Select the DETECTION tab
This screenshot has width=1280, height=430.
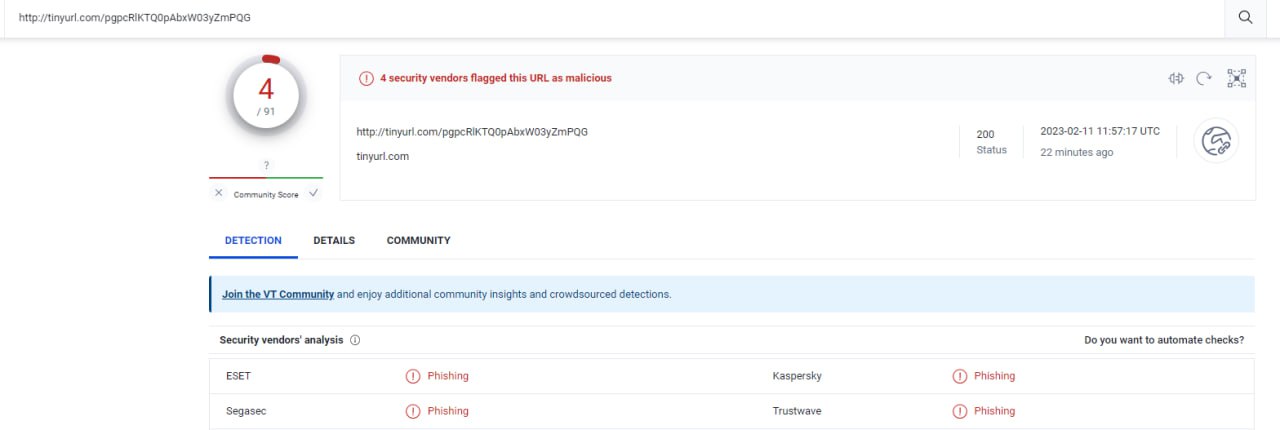(x=253, y=241)
